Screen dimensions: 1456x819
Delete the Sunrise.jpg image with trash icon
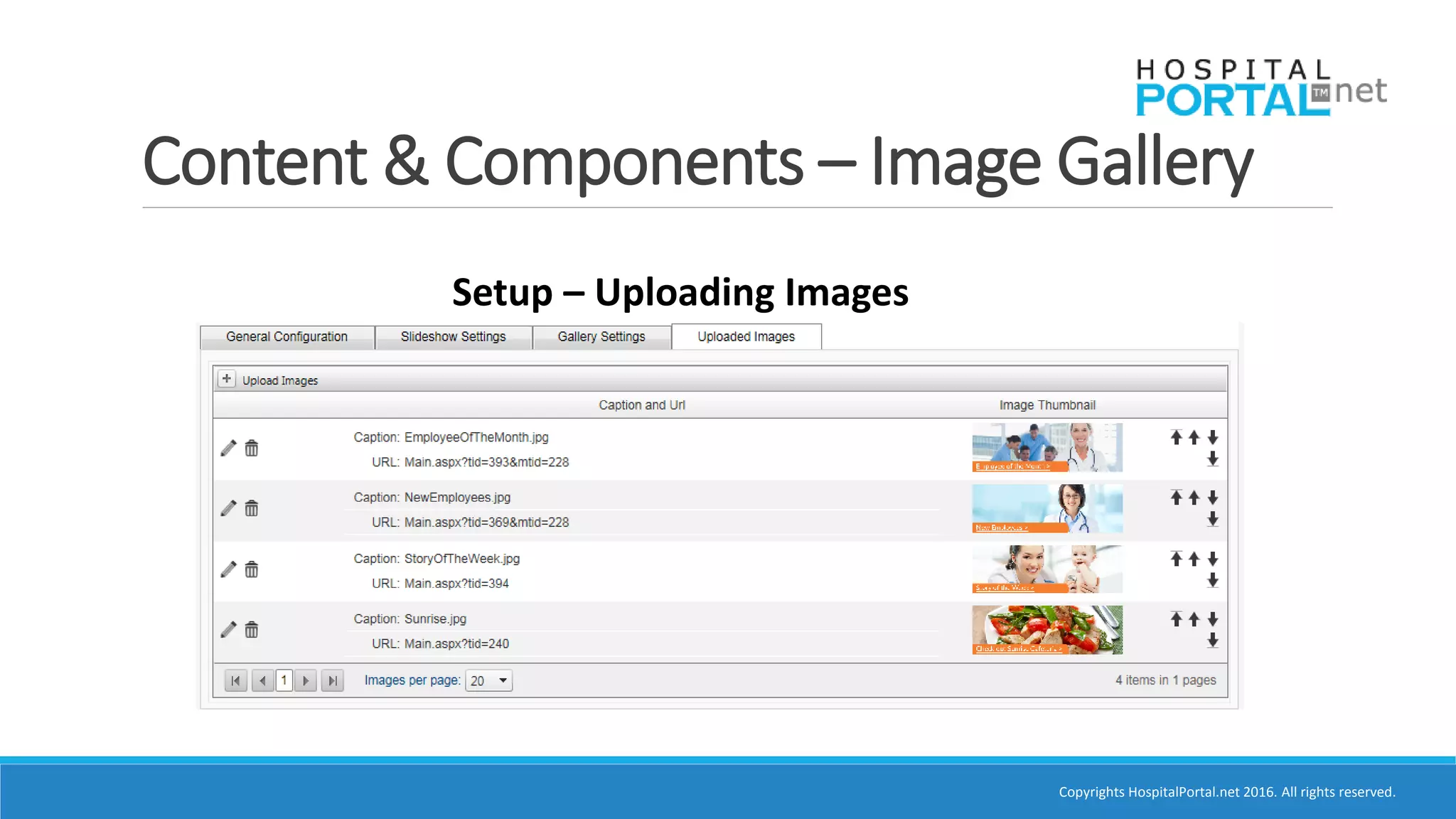252,630
